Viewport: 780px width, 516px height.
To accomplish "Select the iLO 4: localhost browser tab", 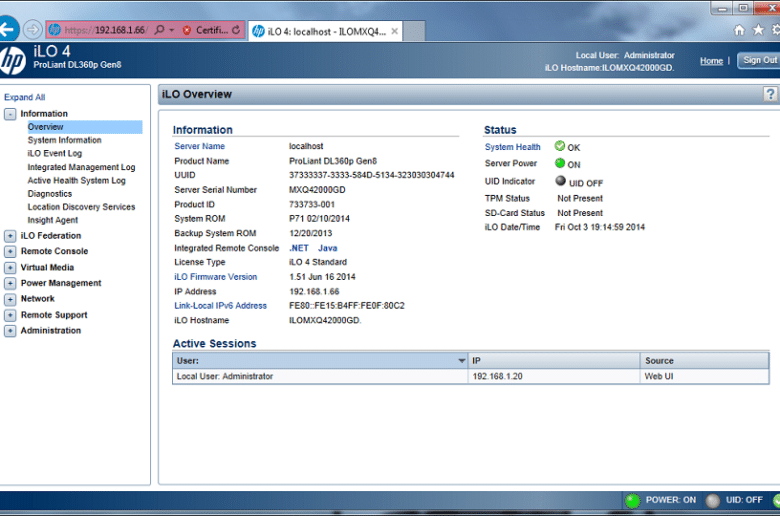I will coord(325,31).
